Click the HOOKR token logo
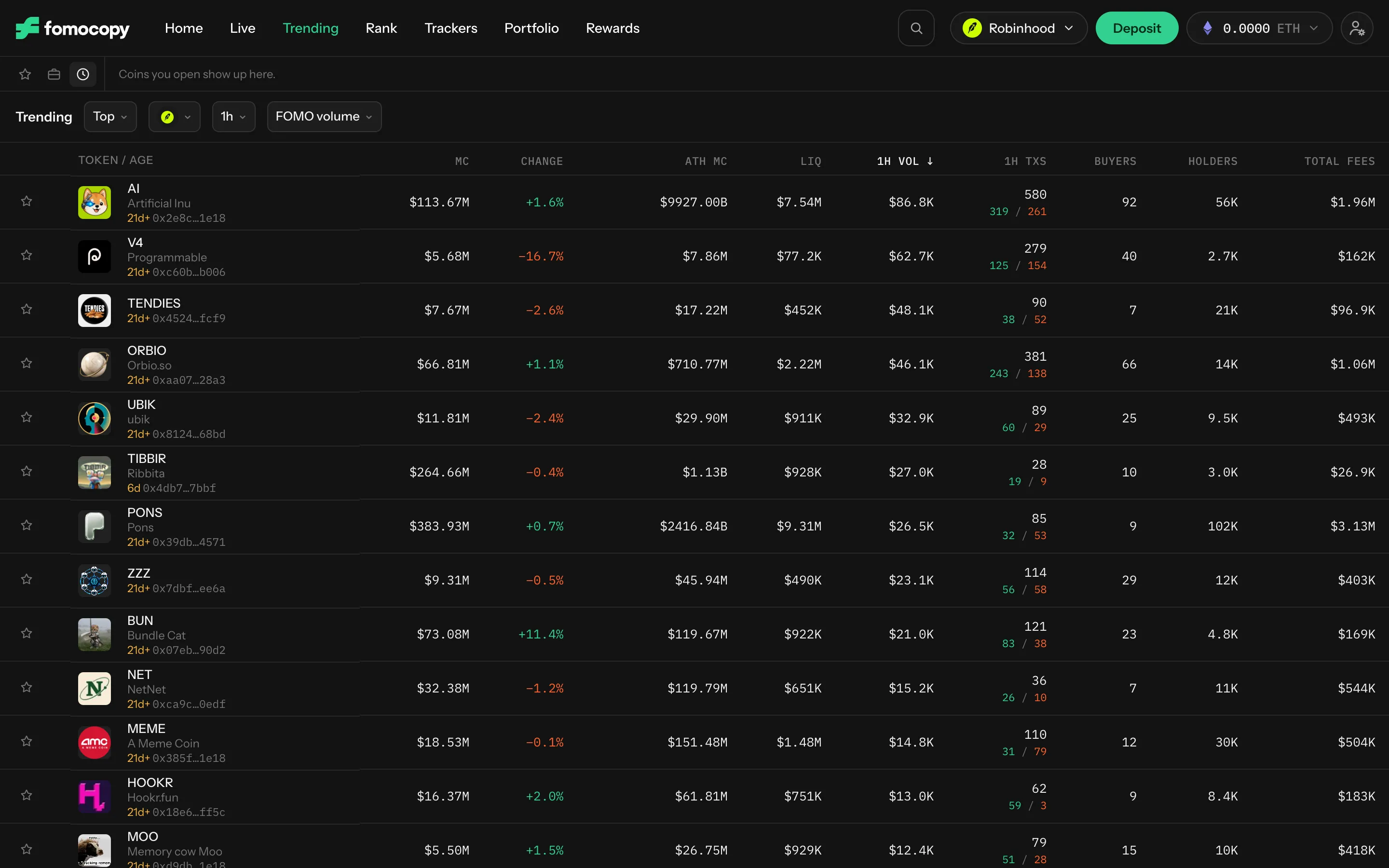The width and height of the screenshot is (1389, 868). tap(94, 796)
